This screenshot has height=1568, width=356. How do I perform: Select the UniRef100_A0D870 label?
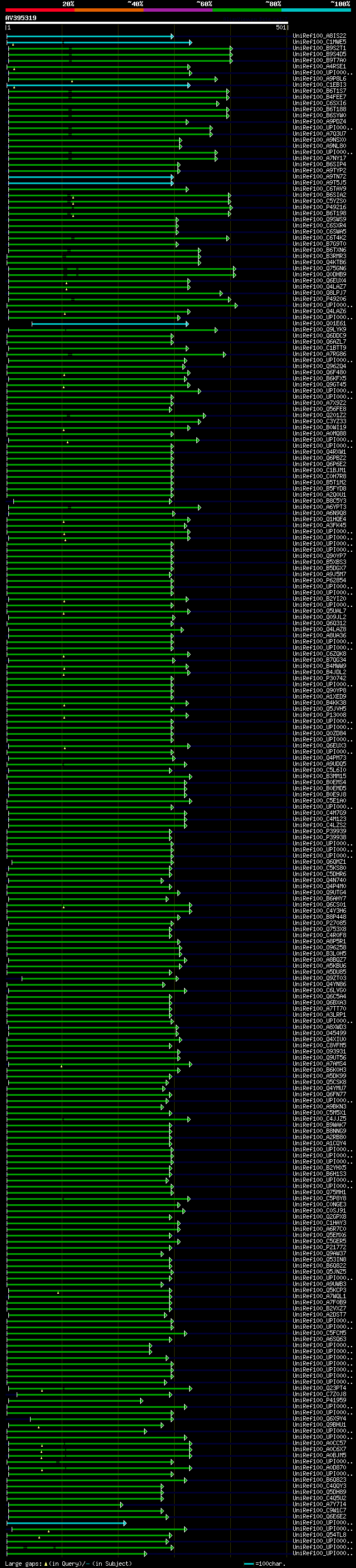click(319, 1467)
